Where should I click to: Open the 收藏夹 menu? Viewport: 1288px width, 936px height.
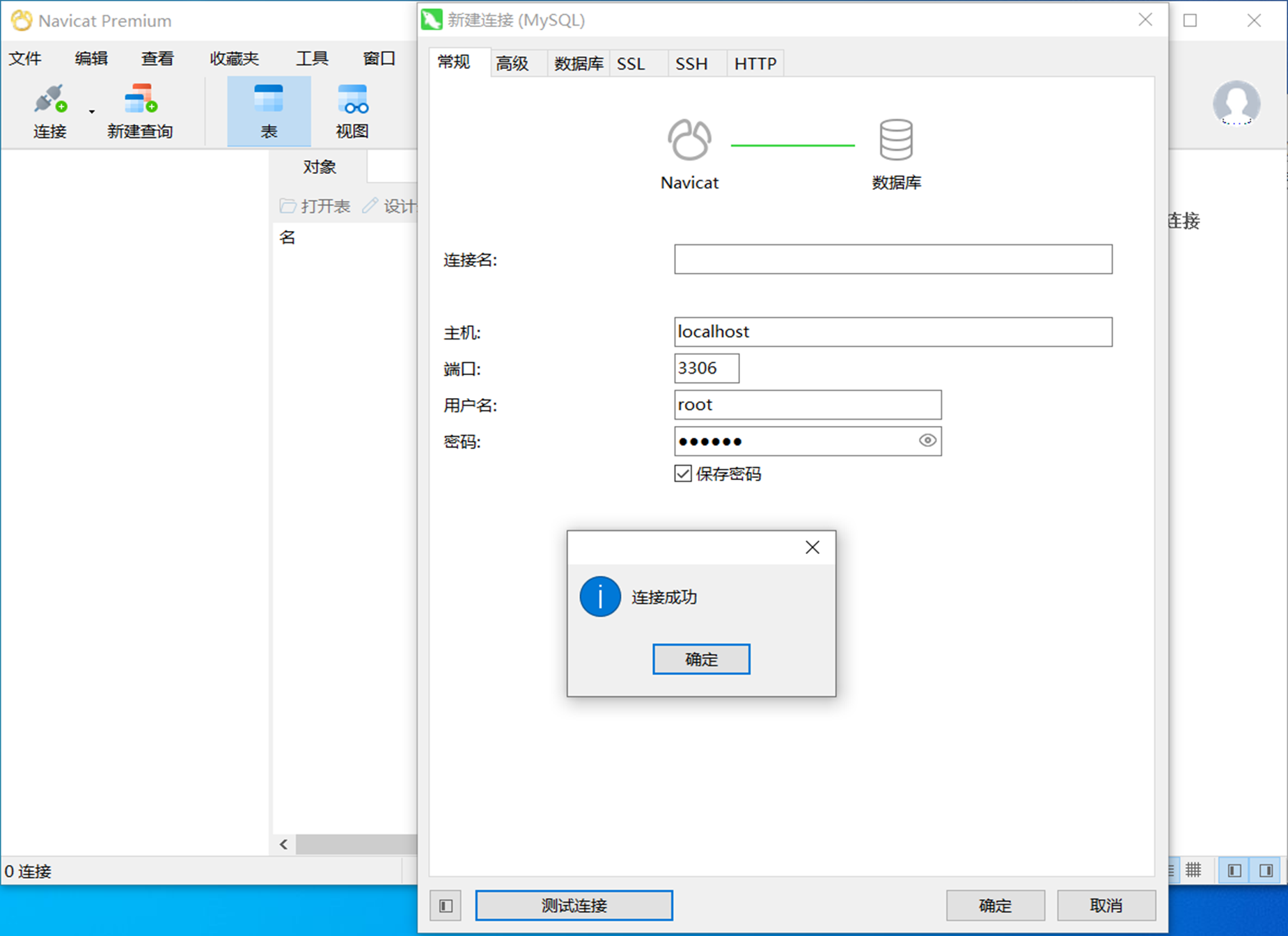235,58
